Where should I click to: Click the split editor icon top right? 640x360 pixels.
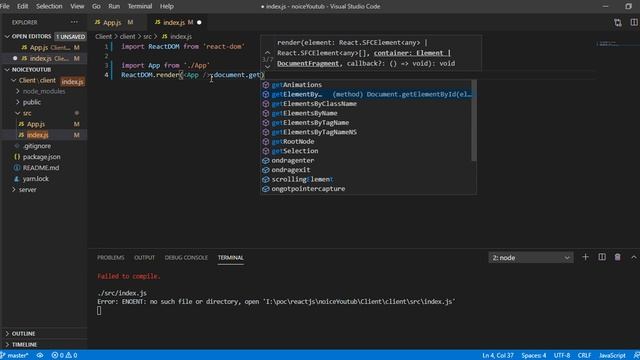[634, 22]
